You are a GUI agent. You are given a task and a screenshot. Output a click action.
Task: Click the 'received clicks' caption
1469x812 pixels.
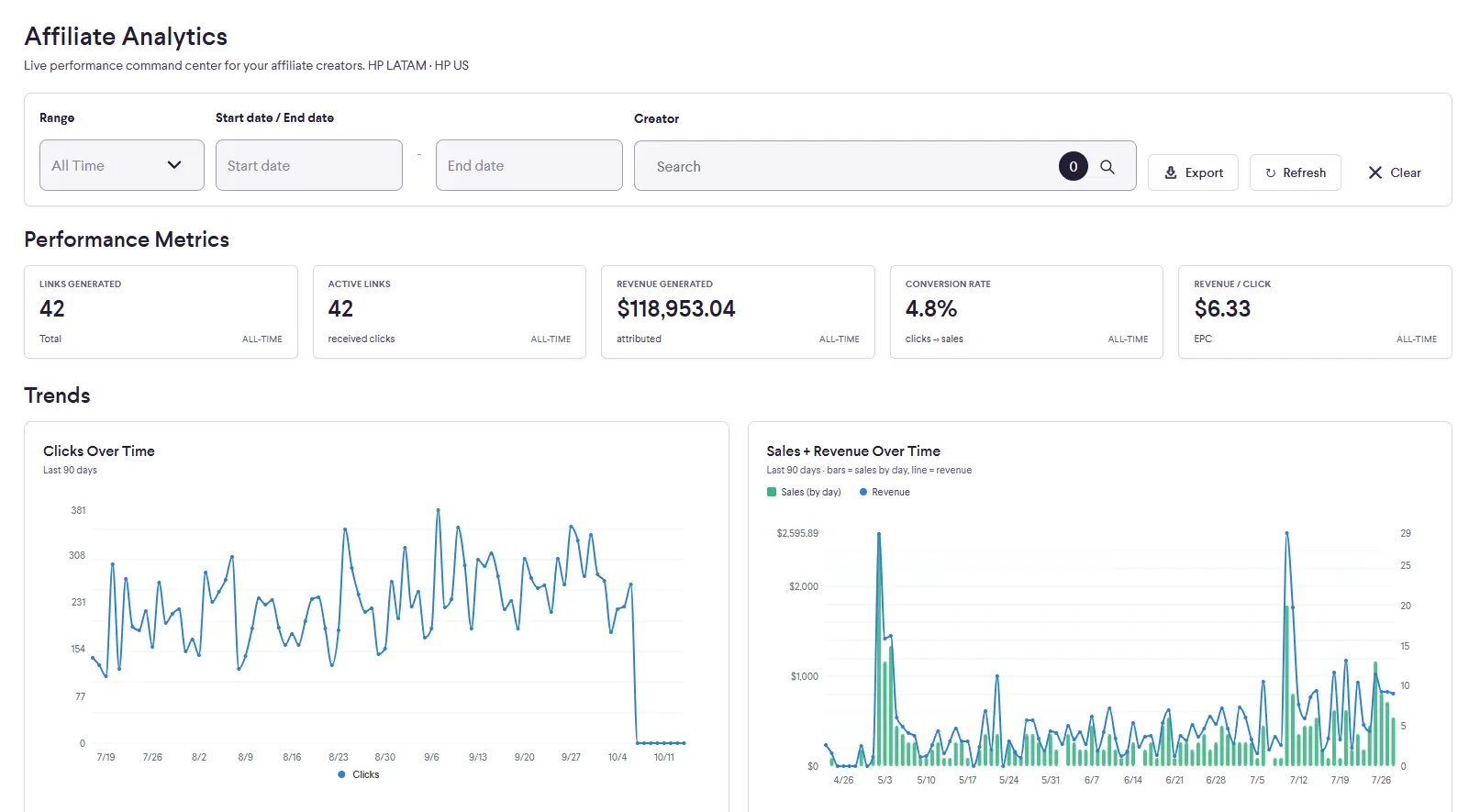pyautogui.click(x=362, y=339)
